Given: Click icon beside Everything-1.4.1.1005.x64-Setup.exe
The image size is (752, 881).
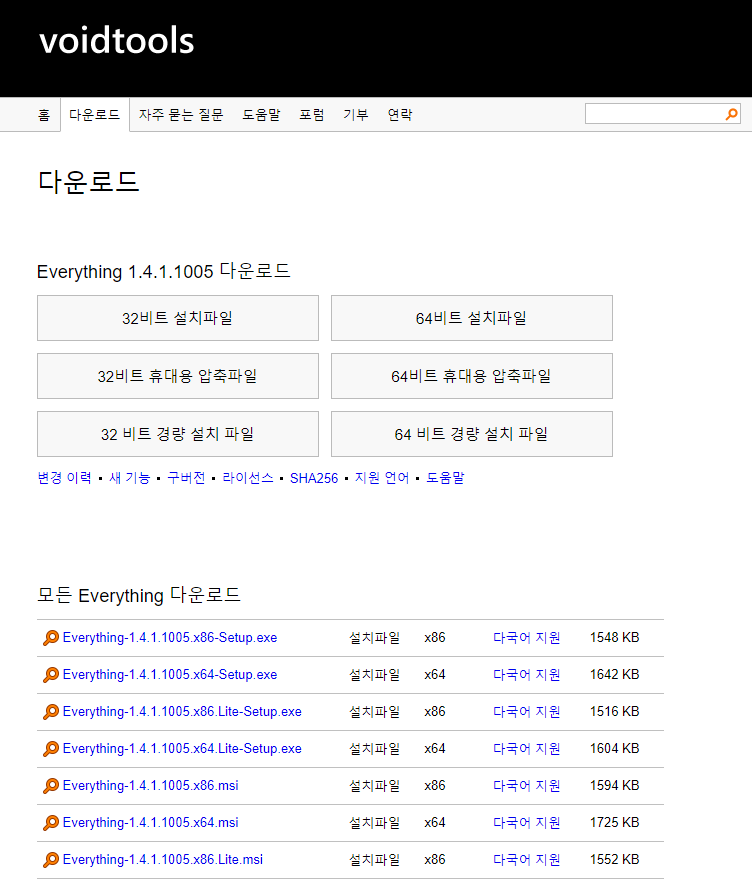Looking at the screenshot, I should click(51, 675).
